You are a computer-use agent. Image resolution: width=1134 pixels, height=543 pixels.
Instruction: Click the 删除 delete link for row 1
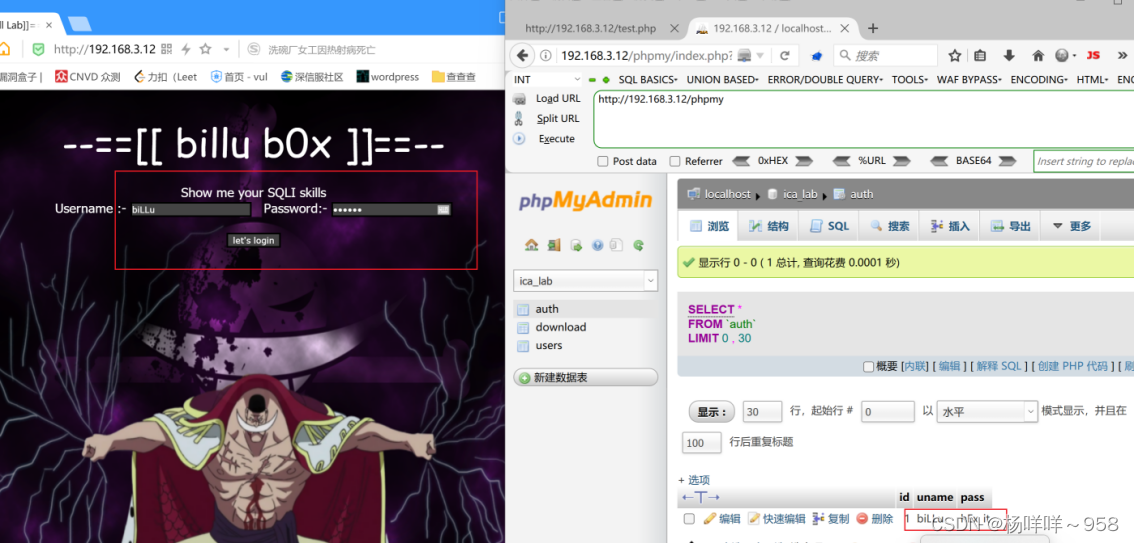click(874, 518)
